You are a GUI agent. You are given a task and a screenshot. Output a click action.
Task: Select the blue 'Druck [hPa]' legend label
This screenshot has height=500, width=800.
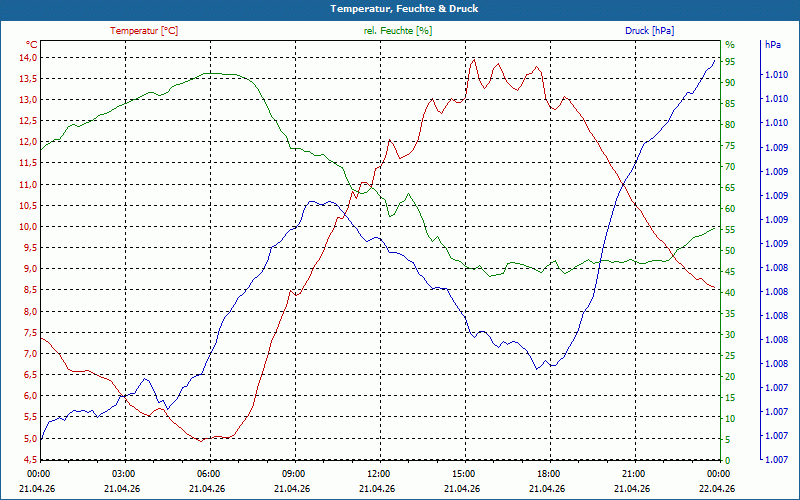(x=649, y=31)
